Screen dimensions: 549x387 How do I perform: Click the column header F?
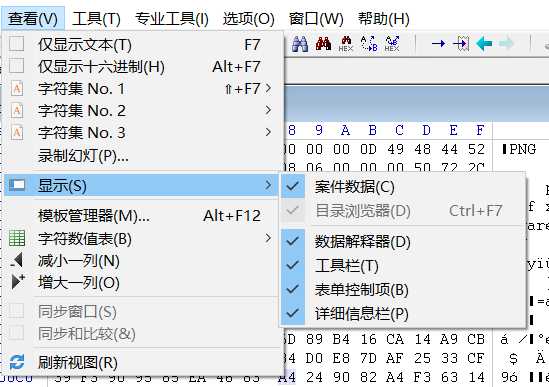point(480,130)
